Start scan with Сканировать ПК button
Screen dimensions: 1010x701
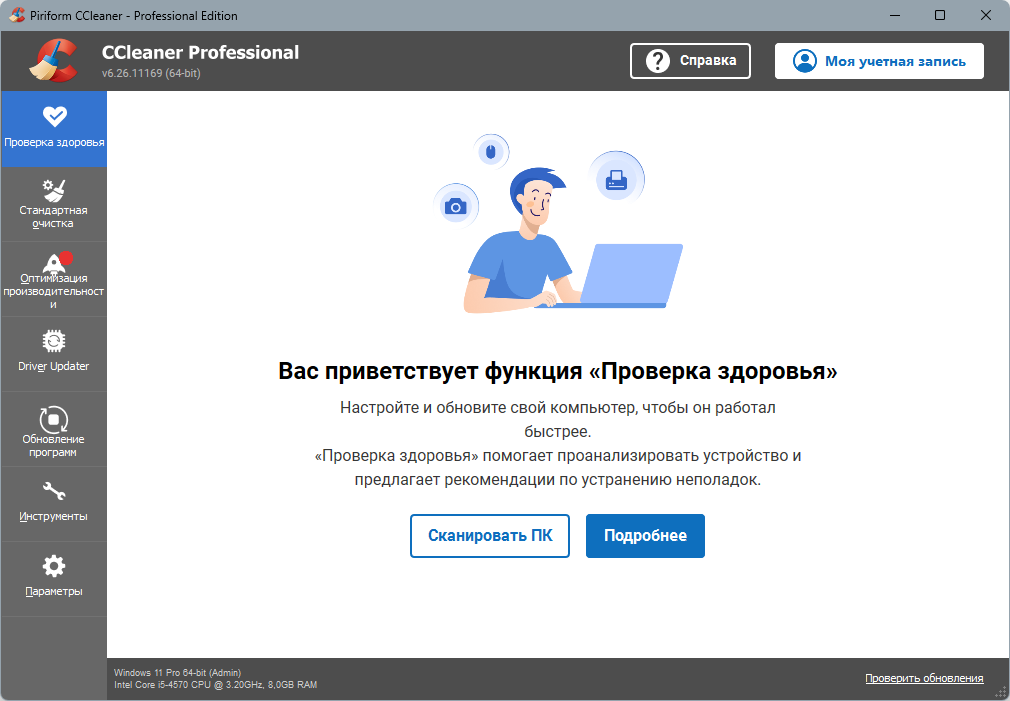point(490,536)
